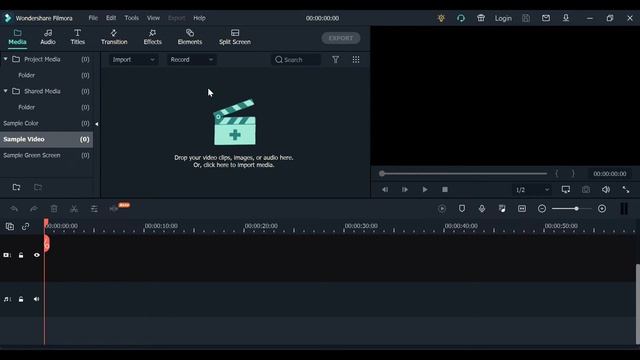Open the Titles tab
The width and height of the screenshot is (640, 360).
click(x=77, y=37)
